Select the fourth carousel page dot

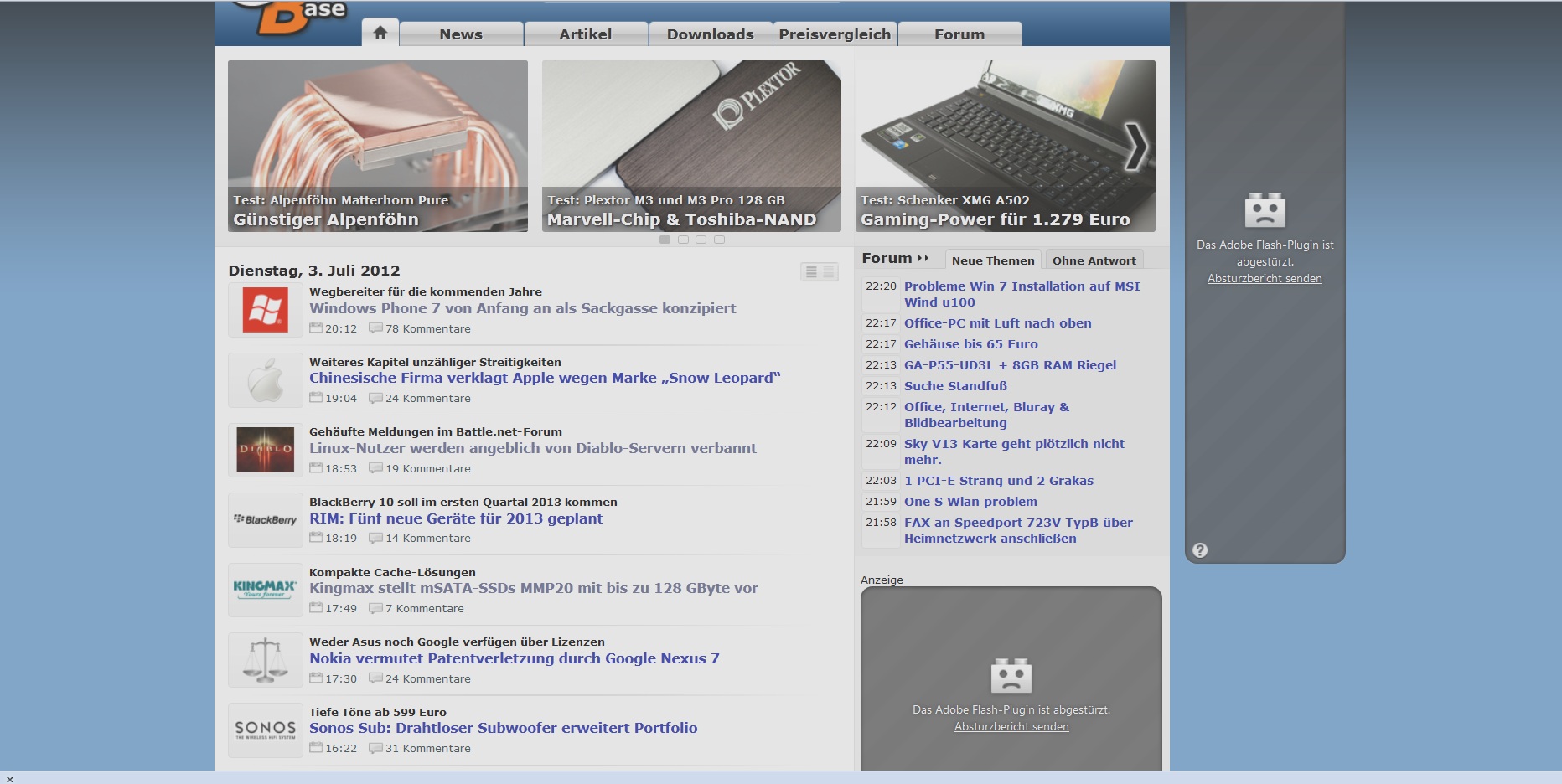(719, 240)
